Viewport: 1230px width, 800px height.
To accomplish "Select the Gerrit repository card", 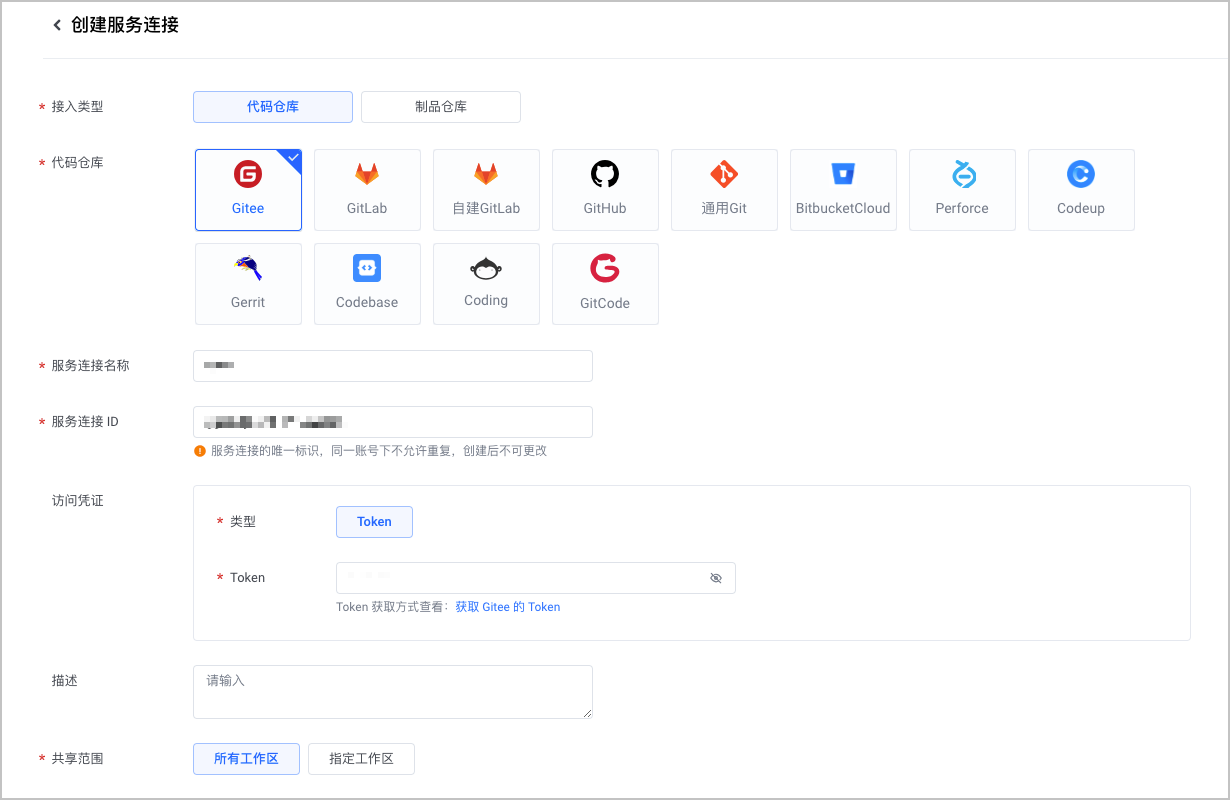I will pos(248,284).
